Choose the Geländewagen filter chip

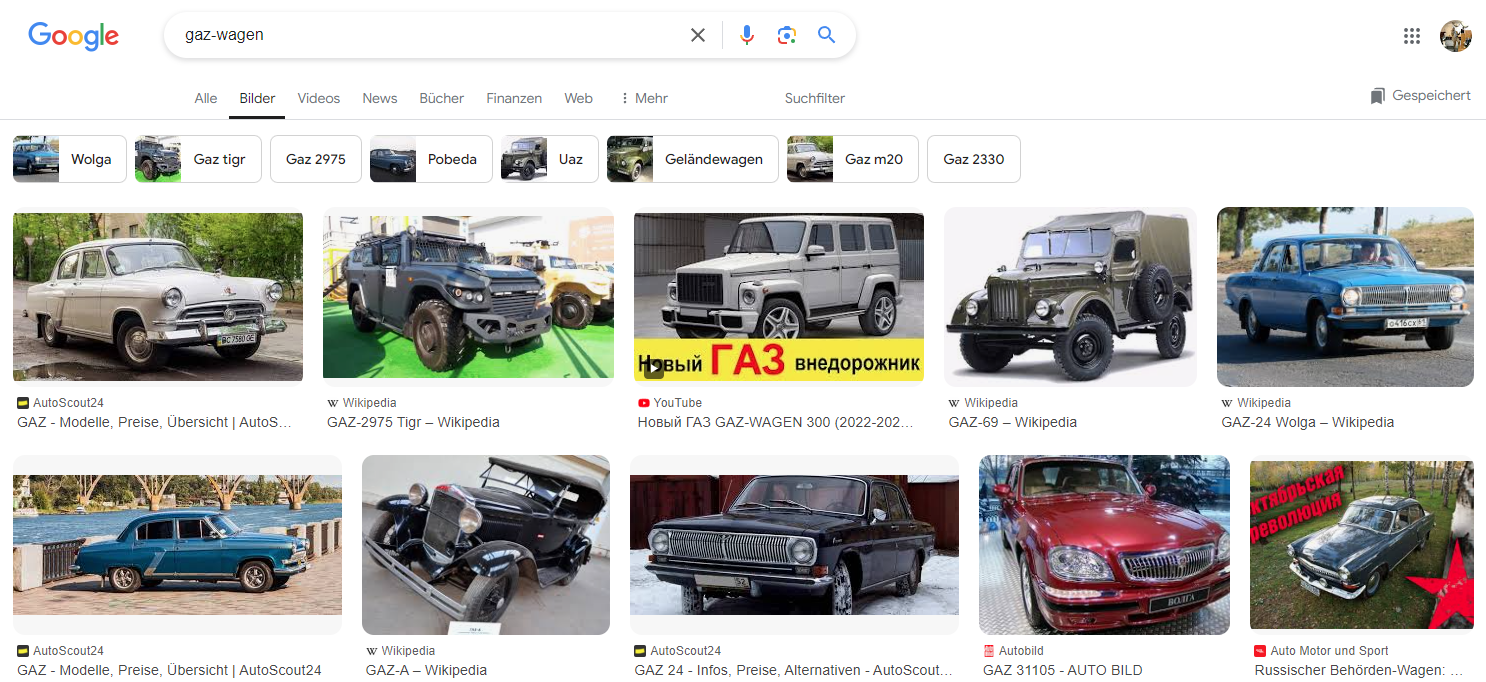[692, 159]
